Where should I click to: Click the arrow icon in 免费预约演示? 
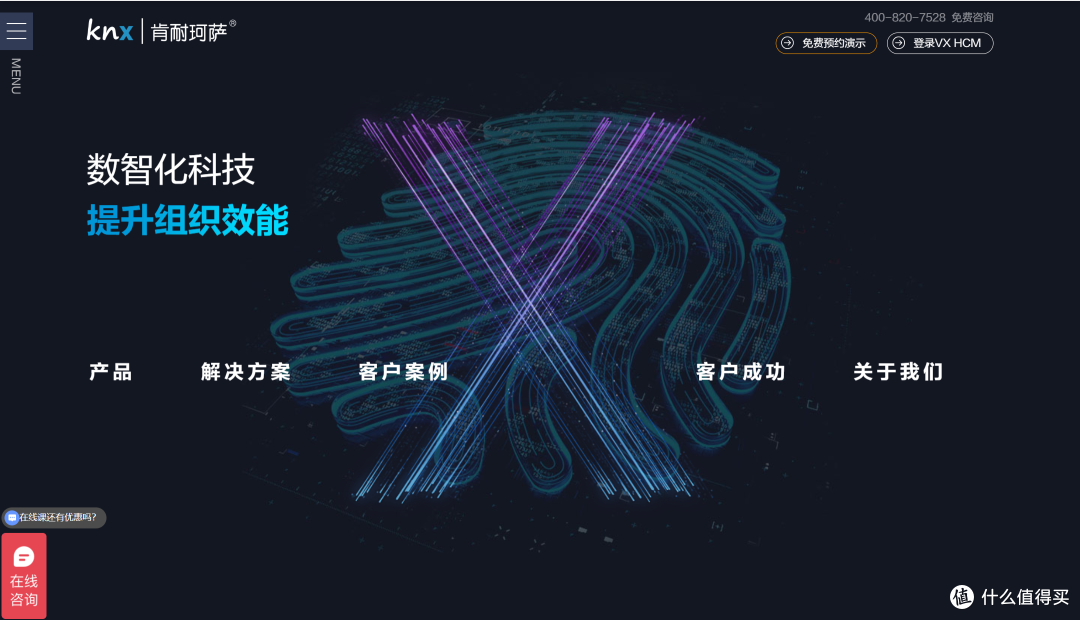click(x=788, y=43)
